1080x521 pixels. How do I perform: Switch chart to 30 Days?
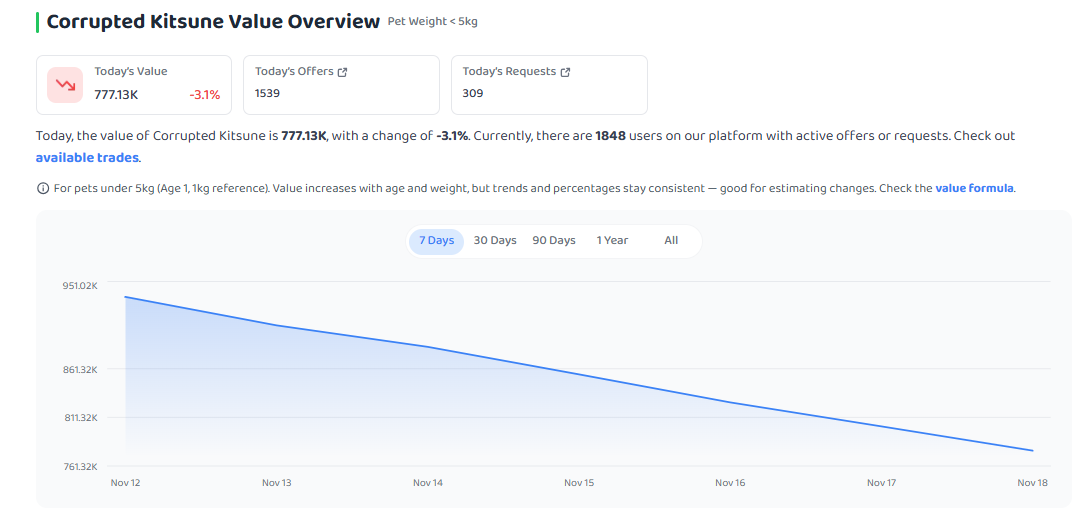point(495,241)
